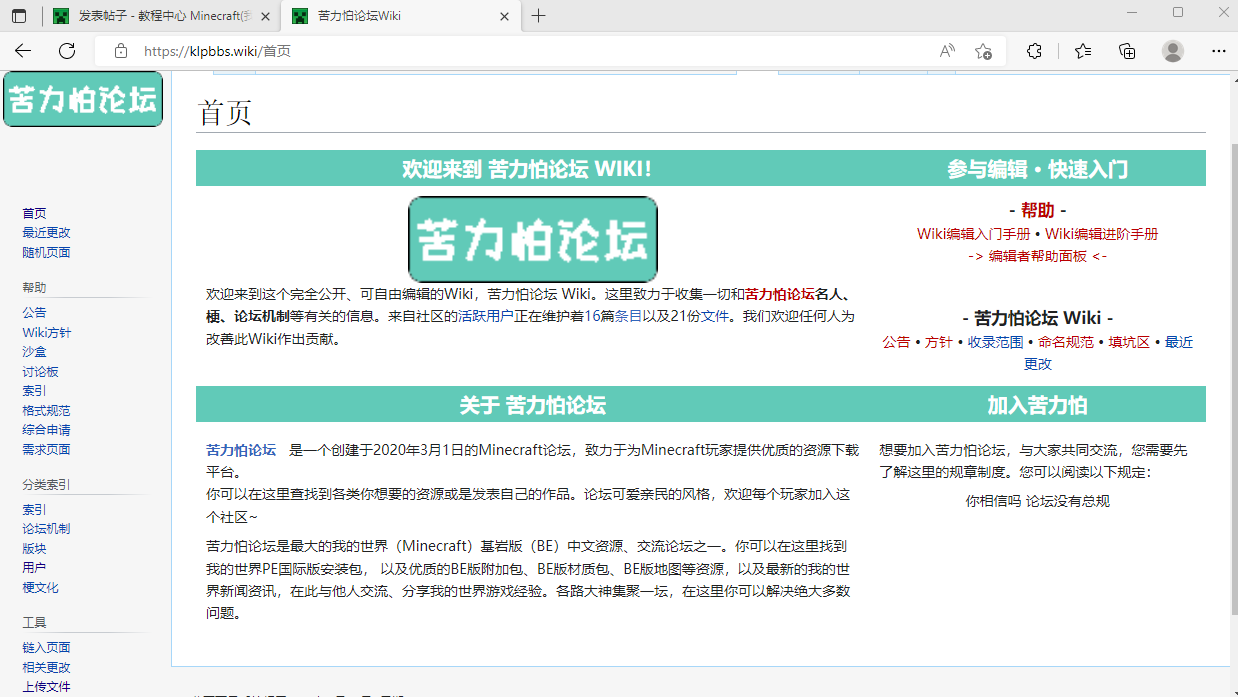
Task: Open the Wiki编辑入门手册 link
Action: (974, 234)
